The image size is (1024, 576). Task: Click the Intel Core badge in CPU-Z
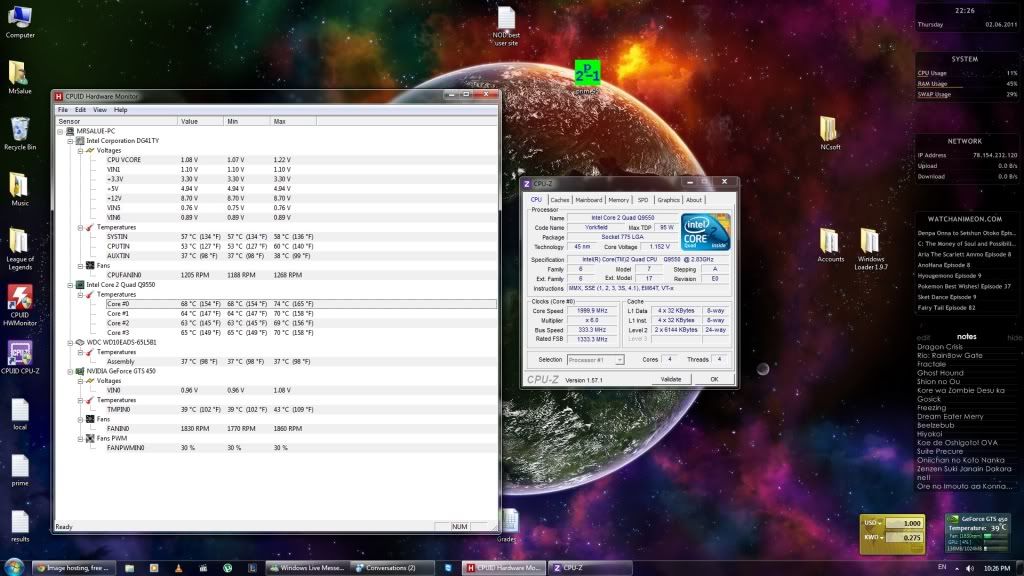[705, 232]
